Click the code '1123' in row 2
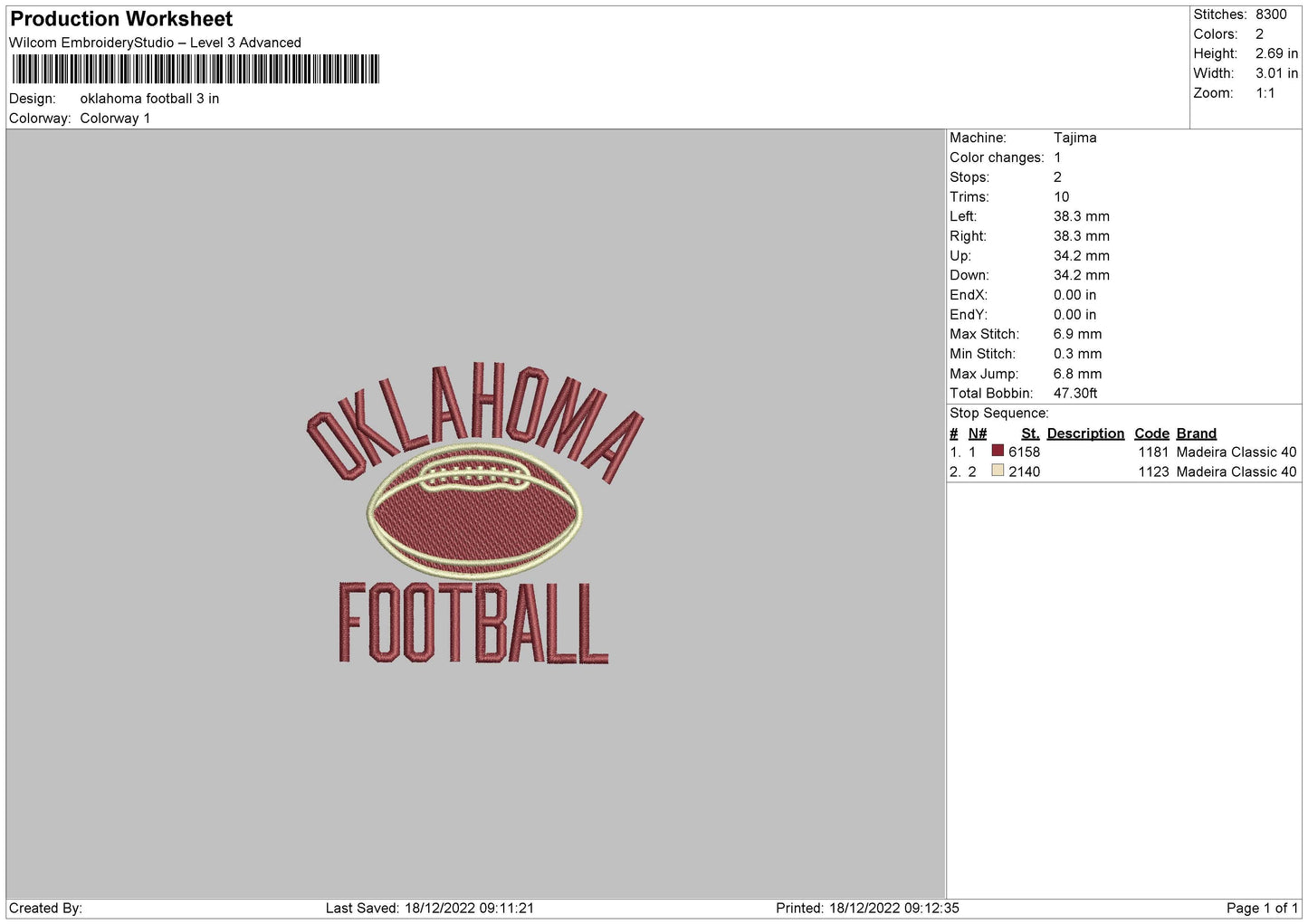 pyautogui.click(x=1153, y=472)
